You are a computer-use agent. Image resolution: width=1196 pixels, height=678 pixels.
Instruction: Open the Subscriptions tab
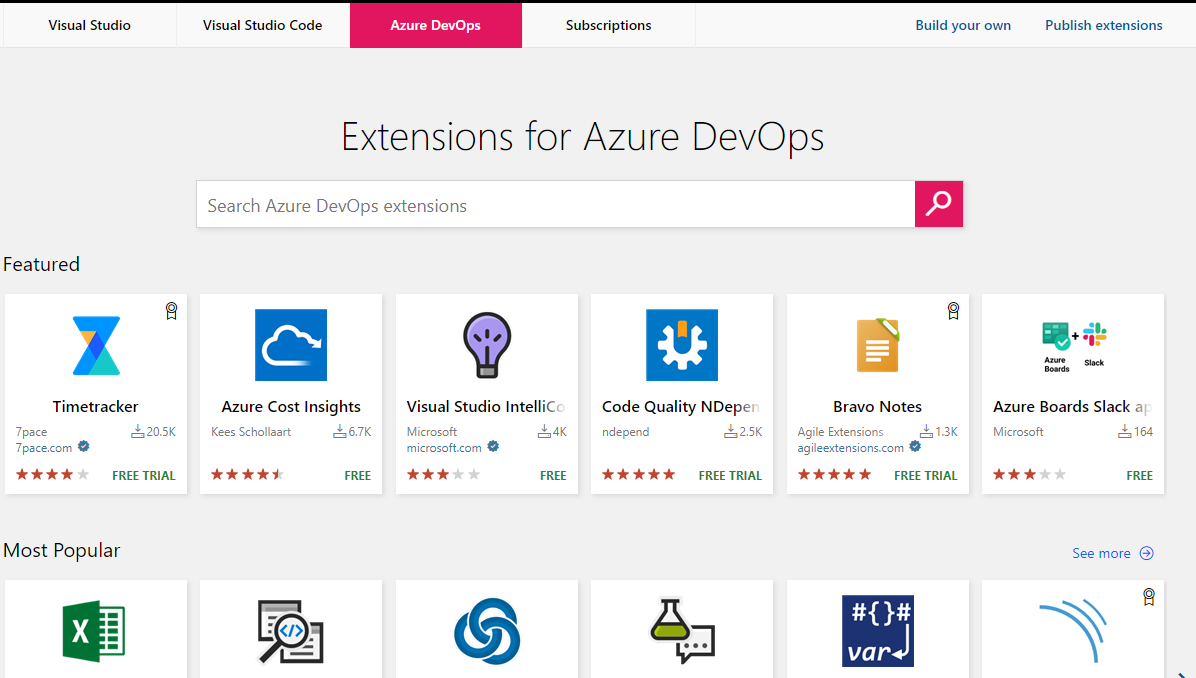pos(608,25)
